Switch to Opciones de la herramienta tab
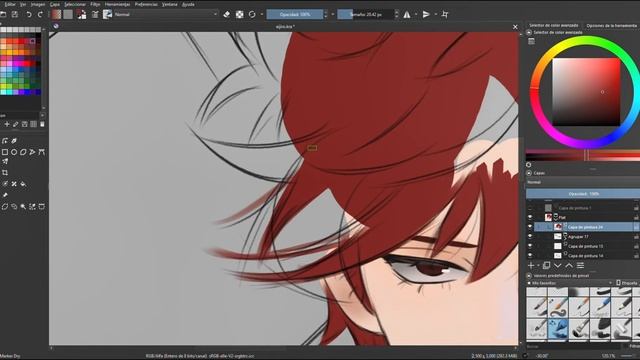The image size is (640, 360). pos(611,26)
